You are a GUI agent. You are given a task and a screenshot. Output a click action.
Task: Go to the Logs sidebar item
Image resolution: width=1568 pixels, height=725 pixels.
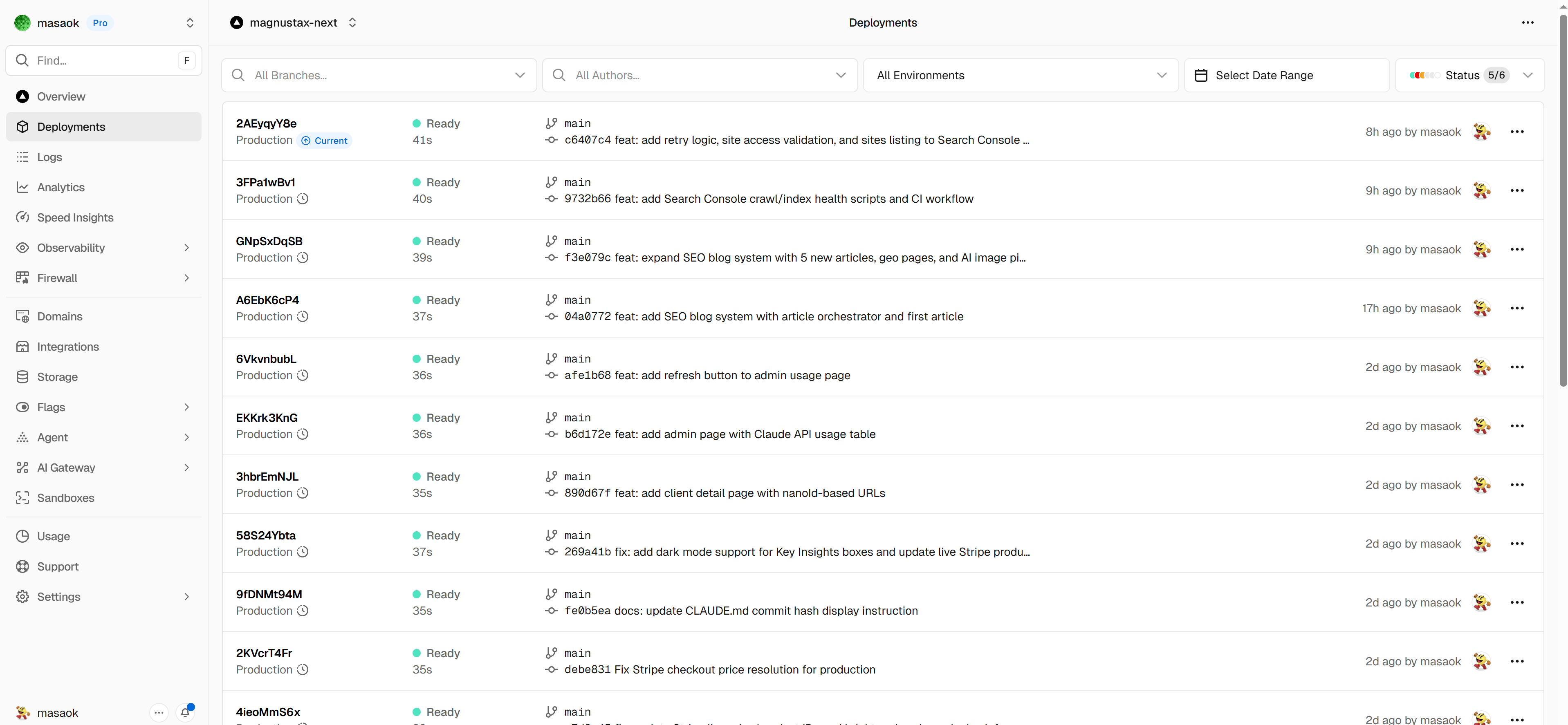pos(49,157)
